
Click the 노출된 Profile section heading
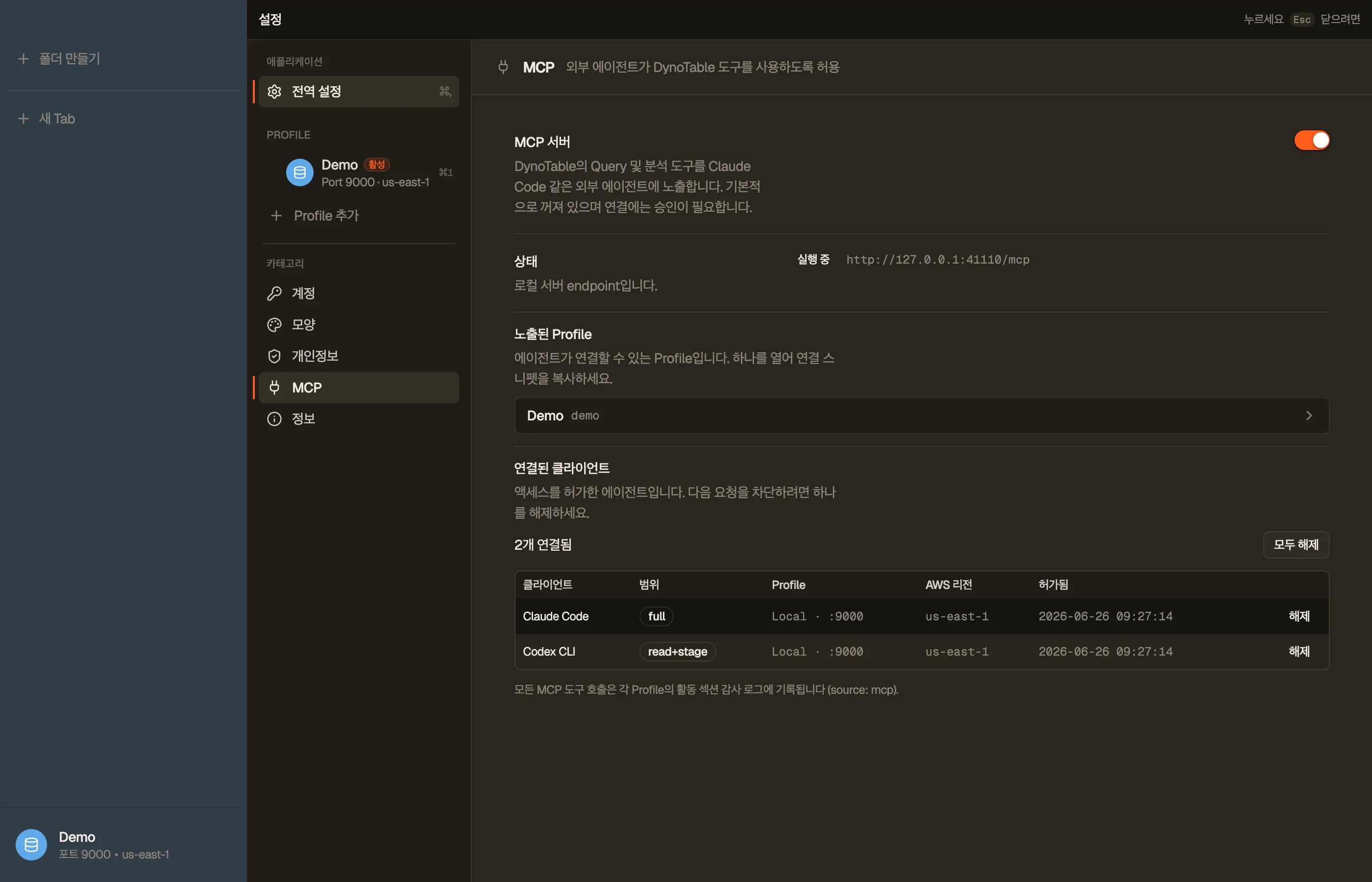pyautogui.click(x=553, y=335)
